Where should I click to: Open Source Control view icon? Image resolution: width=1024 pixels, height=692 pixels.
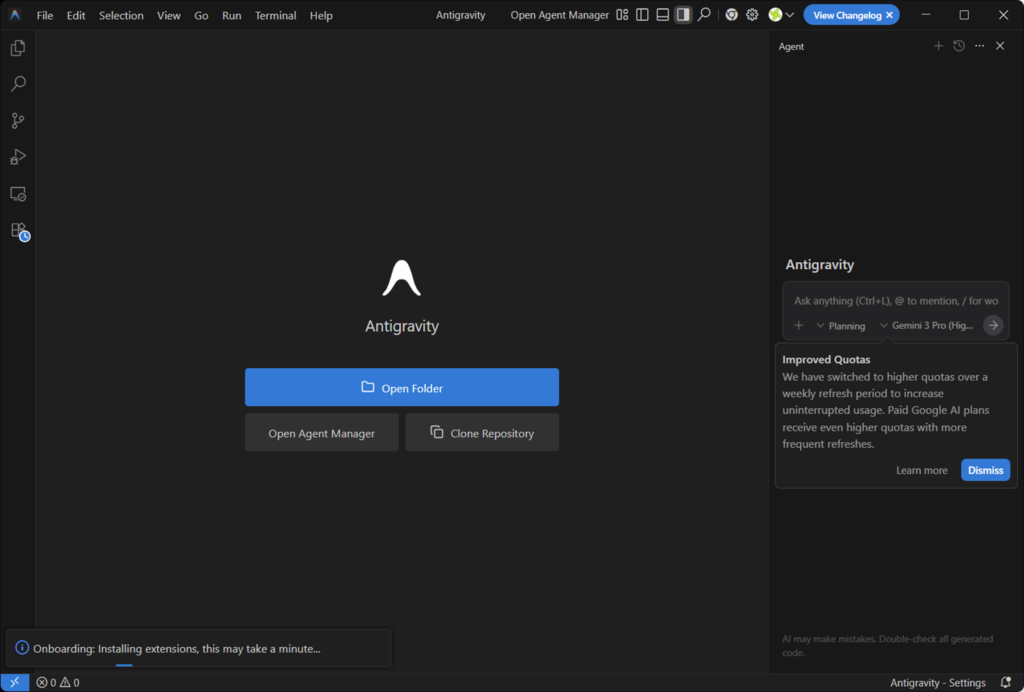18,121
